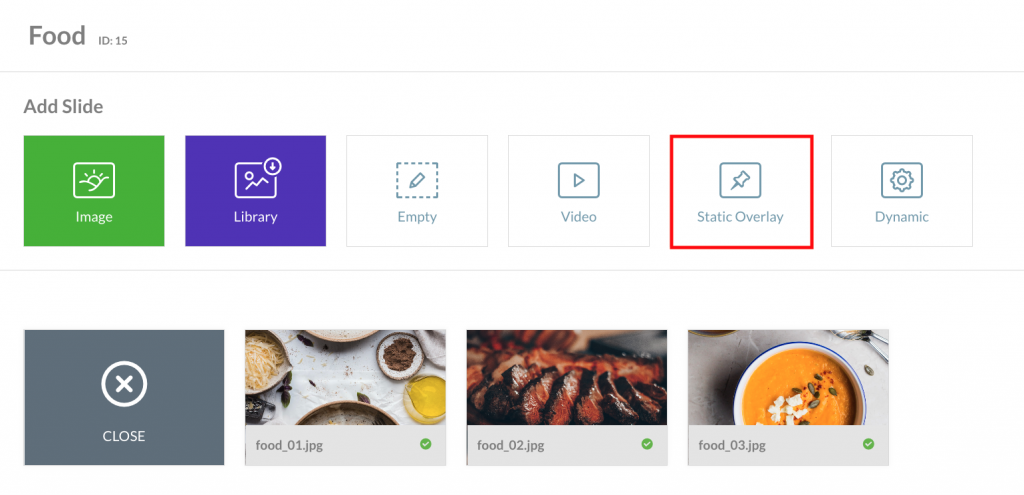This screenshot has height=495, width=1024.
Task: Add an Image slide
Action: click(x=94, y=191)
